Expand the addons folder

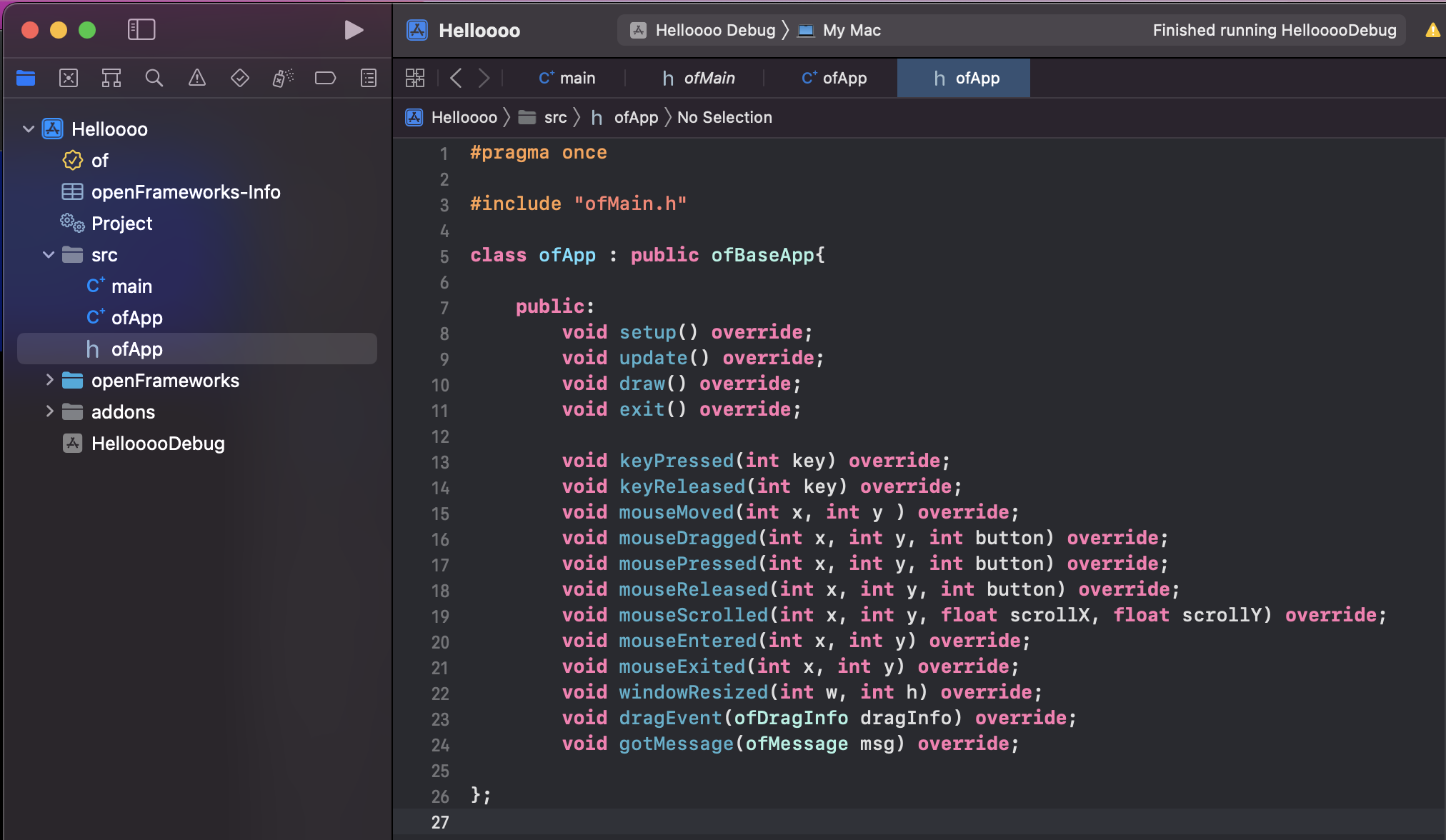click(49, 412)
